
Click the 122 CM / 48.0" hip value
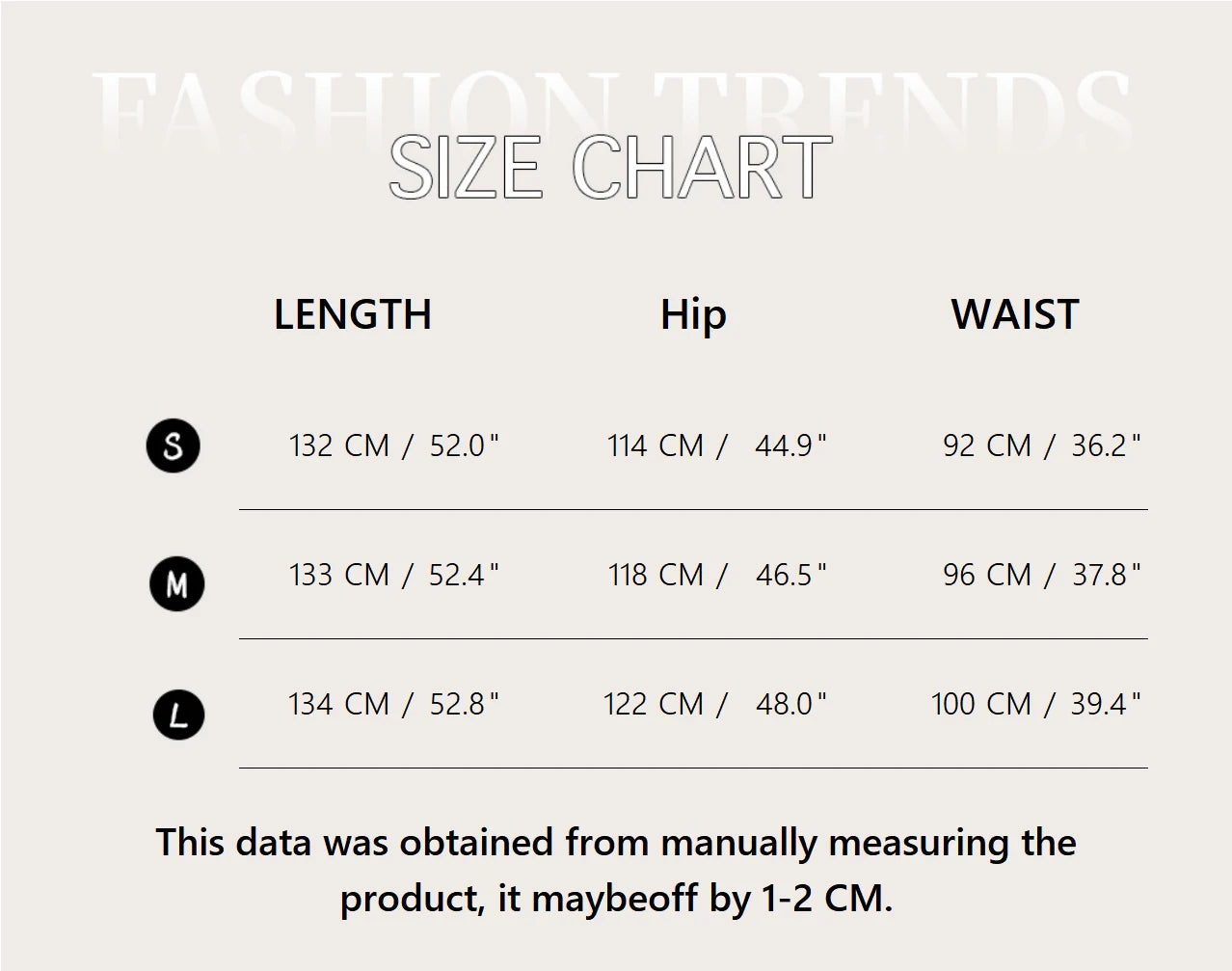coord(714,704)
